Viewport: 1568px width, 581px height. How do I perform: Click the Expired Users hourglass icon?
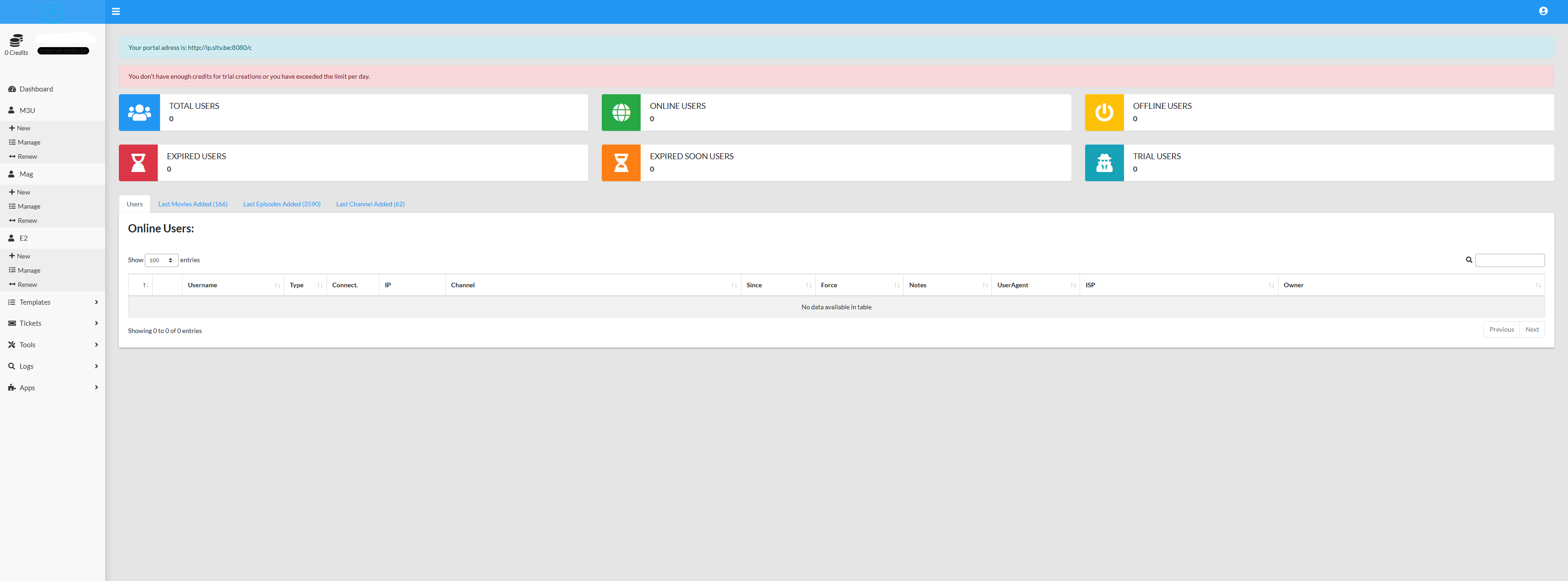138,162
